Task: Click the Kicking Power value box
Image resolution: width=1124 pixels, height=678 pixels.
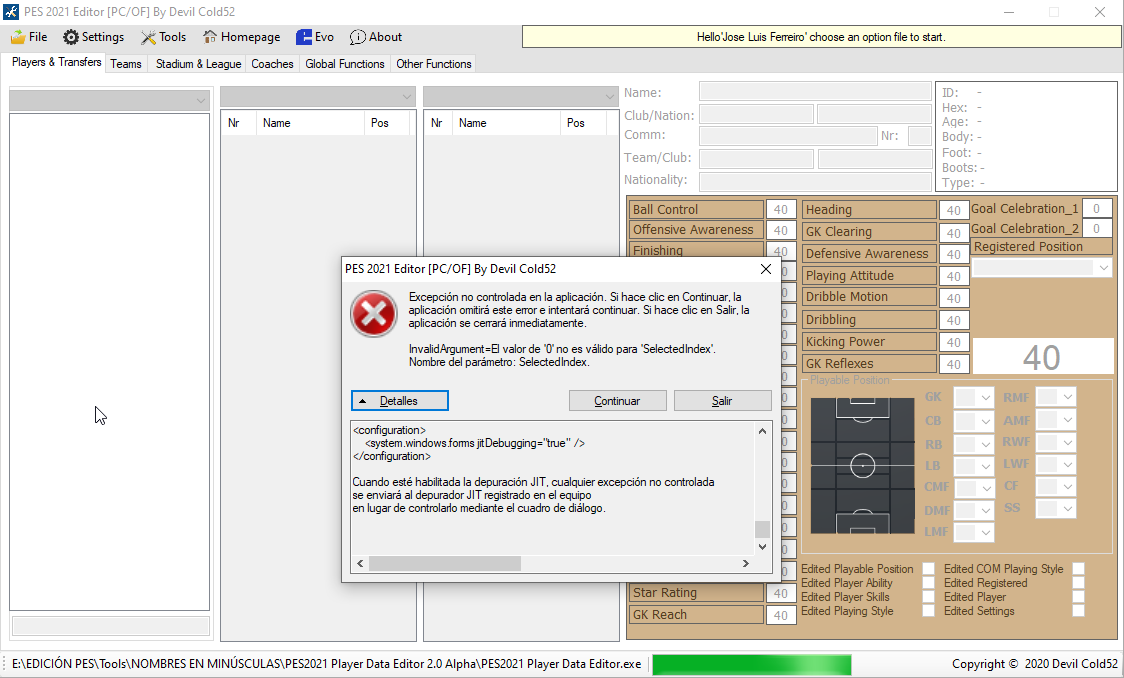Action: pos(953,343)
